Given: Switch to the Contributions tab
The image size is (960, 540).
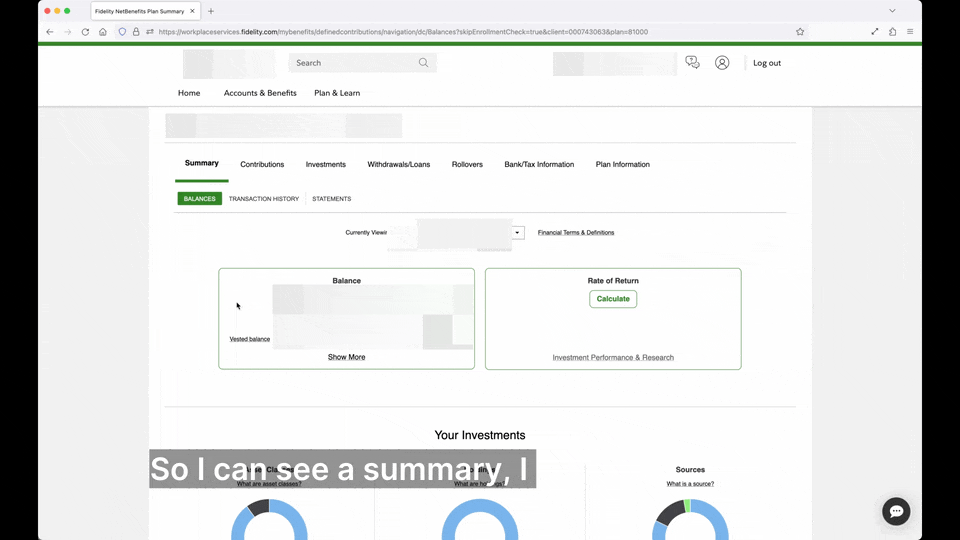Looking at the screenshot, I should (262, 164).
